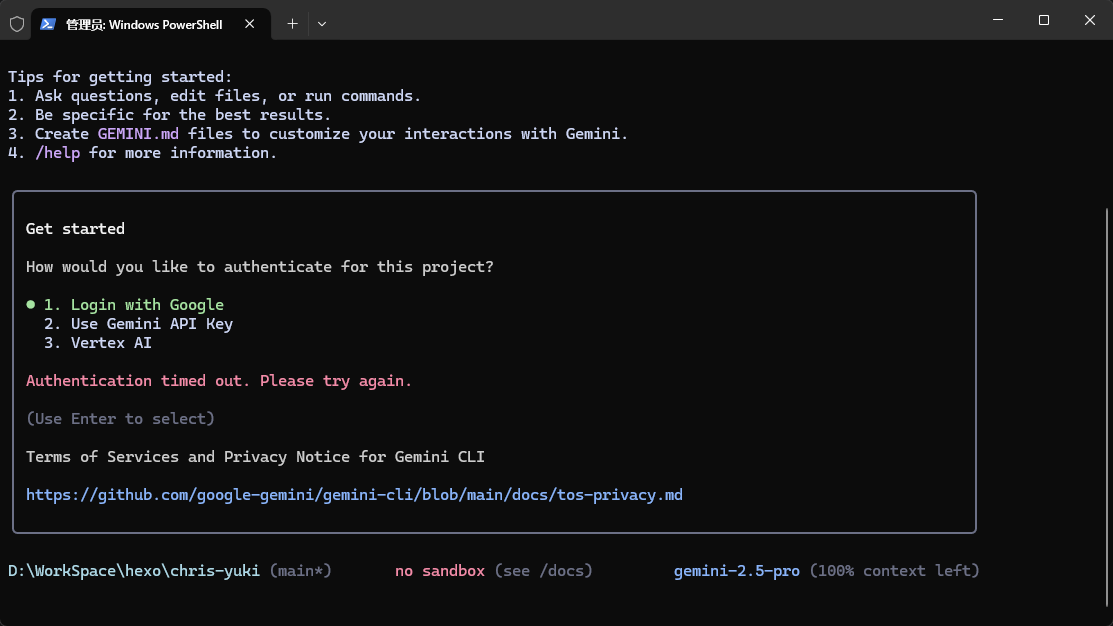Click the PowerShell icon on the tab
The width and height of the screenshot is (1113, 626).
(47, 22)
